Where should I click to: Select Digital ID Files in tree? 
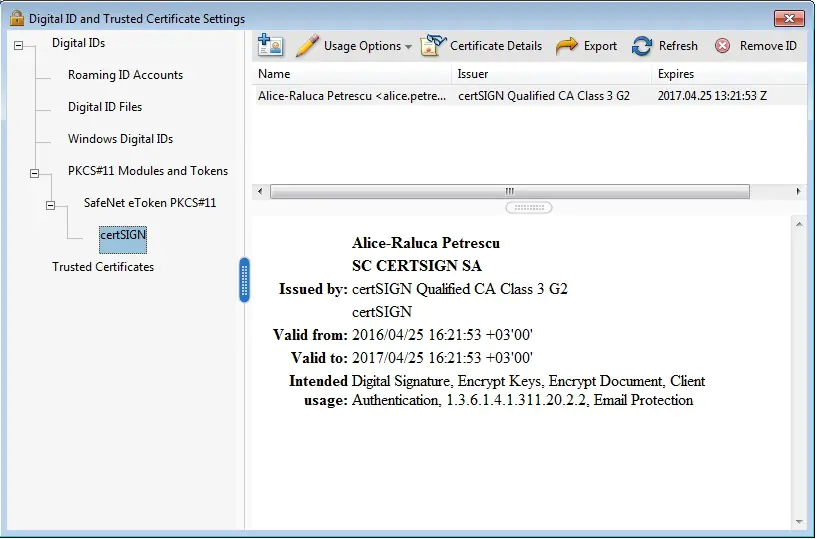click(x=105, y=107)
